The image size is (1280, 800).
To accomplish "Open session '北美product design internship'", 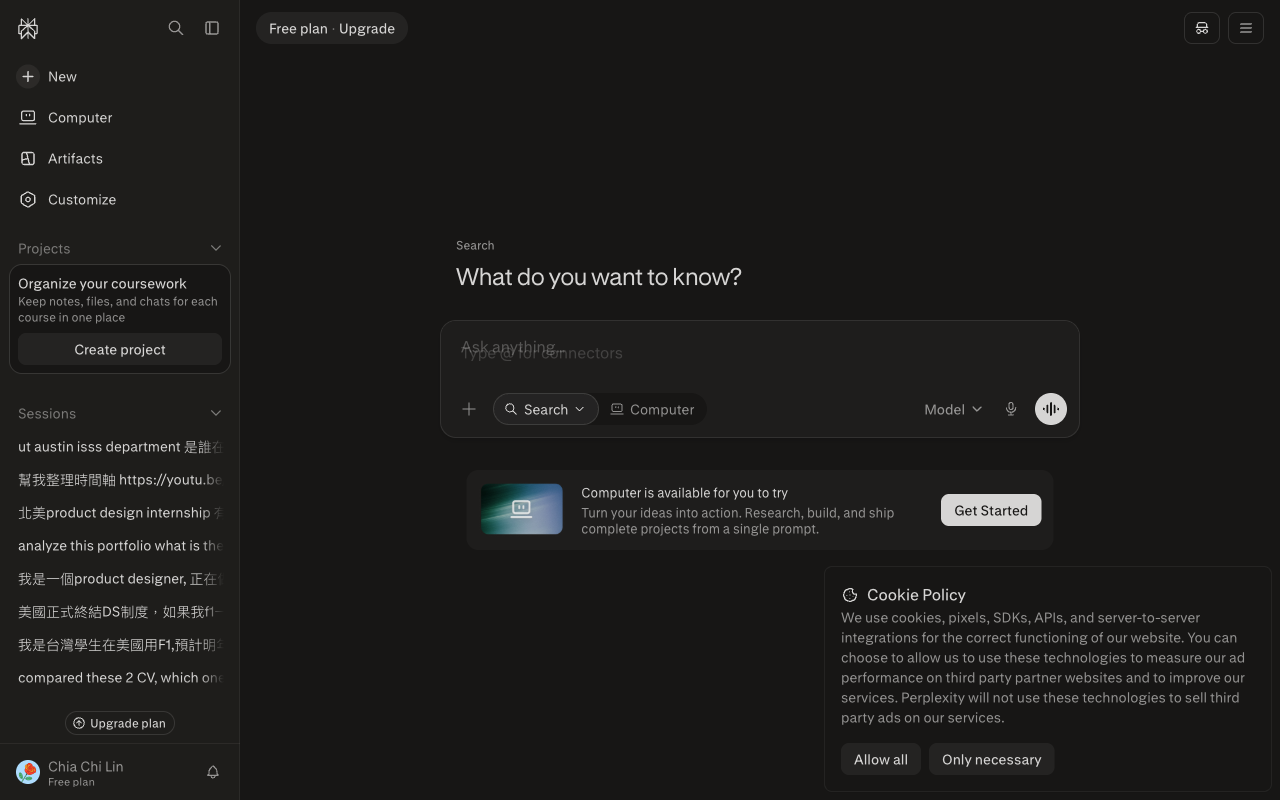I will (120, 513).
